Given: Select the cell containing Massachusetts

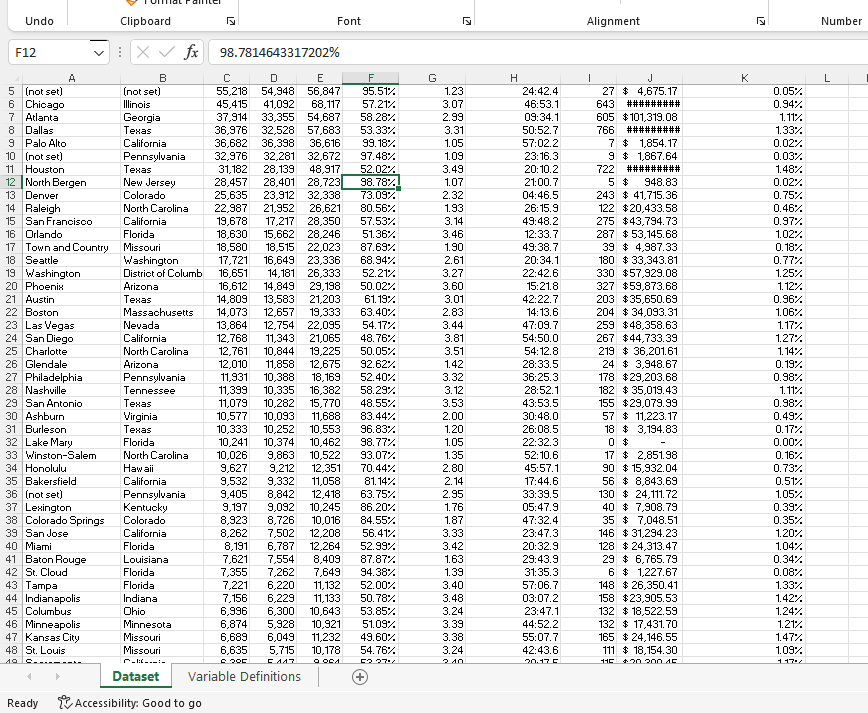Looking at the screenshot, I should (162, 313).
